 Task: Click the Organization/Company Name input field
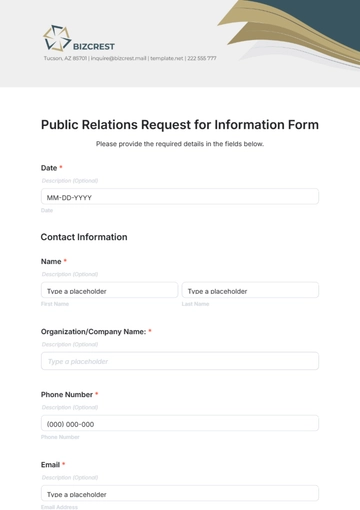pyautogui.click(x=180, y=361)
